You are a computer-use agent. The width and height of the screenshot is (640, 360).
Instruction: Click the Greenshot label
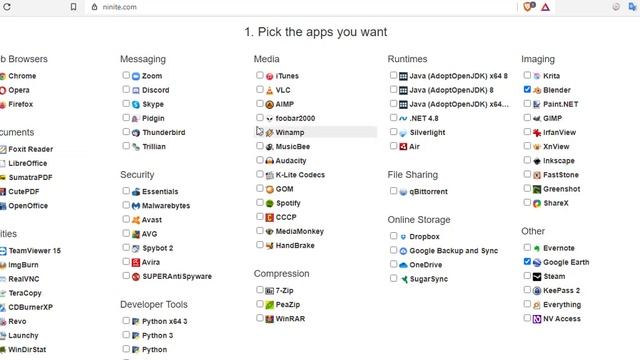562,189
